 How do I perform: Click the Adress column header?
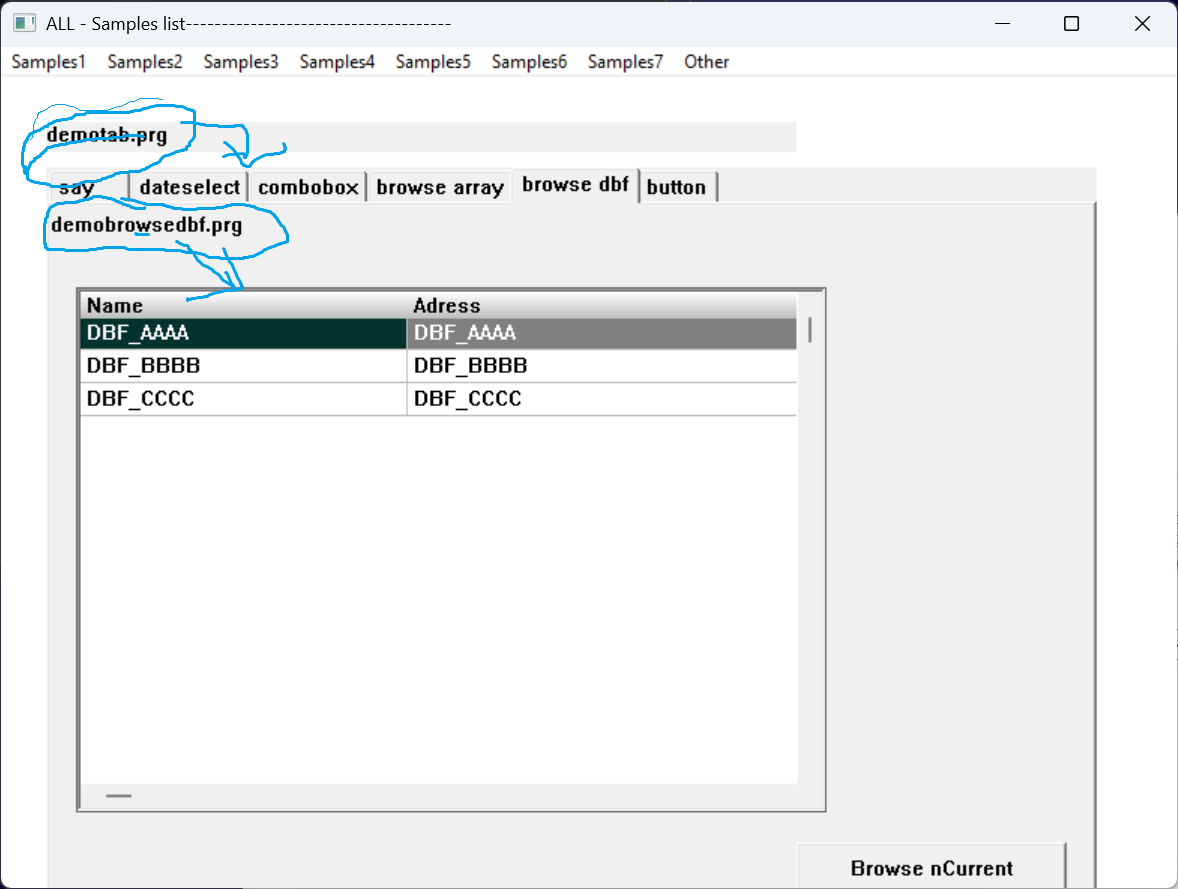[x=603, y=305]
